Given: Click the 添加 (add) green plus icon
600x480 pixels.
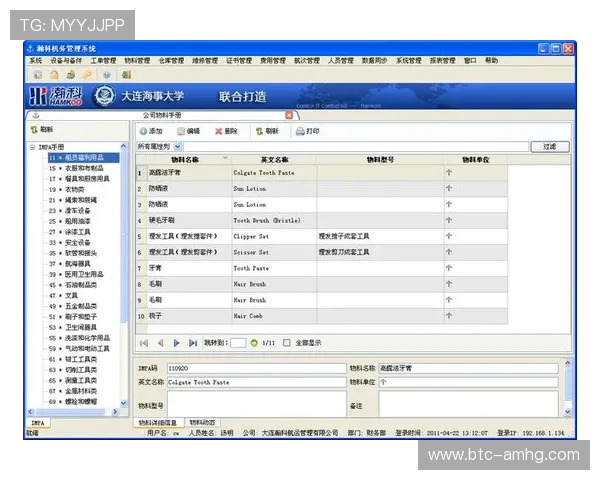Looking at the screenshot, I should [143, 131].
